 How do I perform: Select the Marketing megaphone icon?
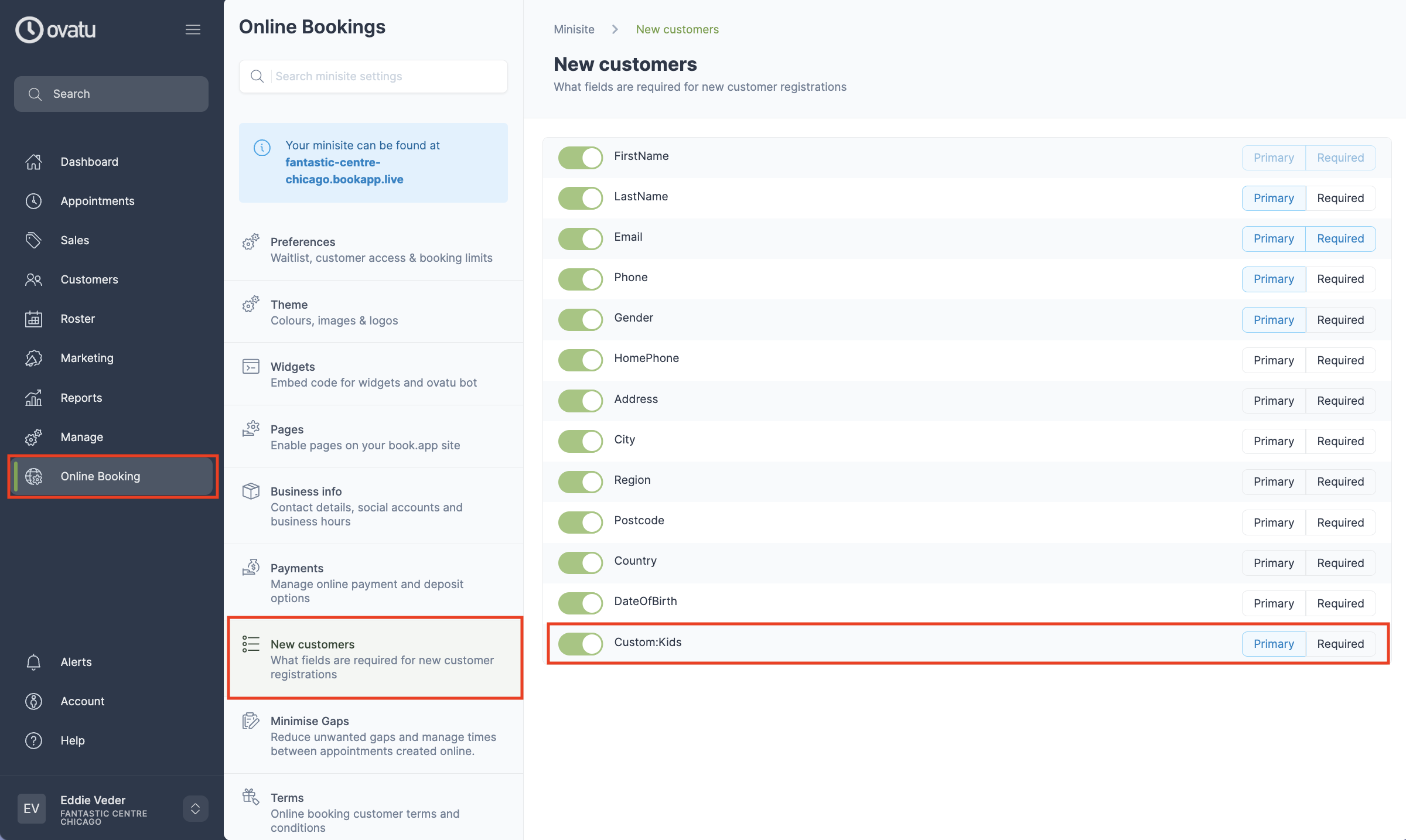tap(33, 358)
